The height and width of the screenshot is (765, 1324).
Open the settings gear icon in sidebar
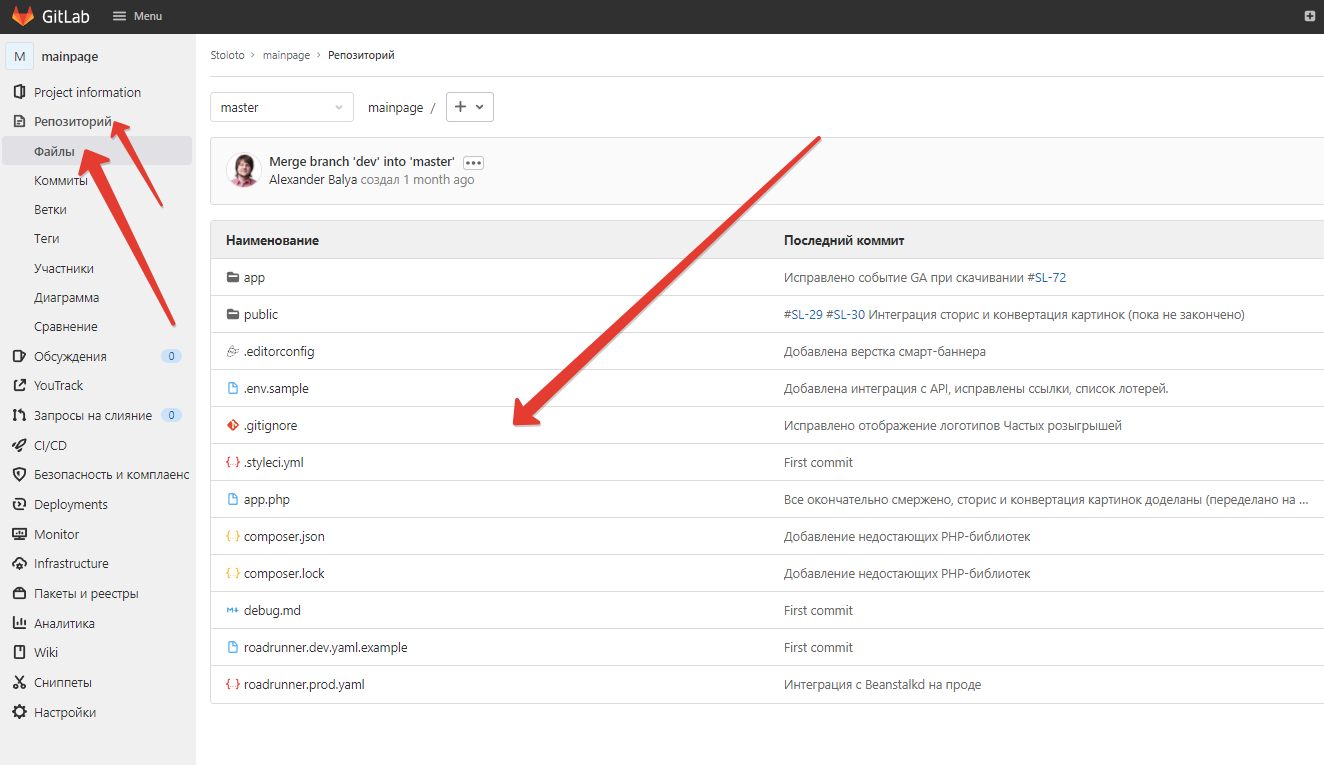tap(18, 713)
